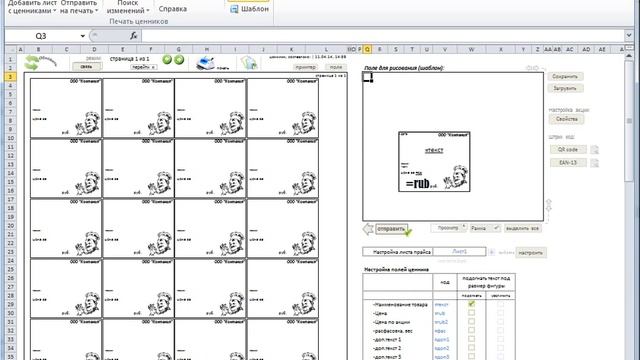Click the first price tag in the top row
This screenshot has width=640, height=360.
tap(66, 108)
